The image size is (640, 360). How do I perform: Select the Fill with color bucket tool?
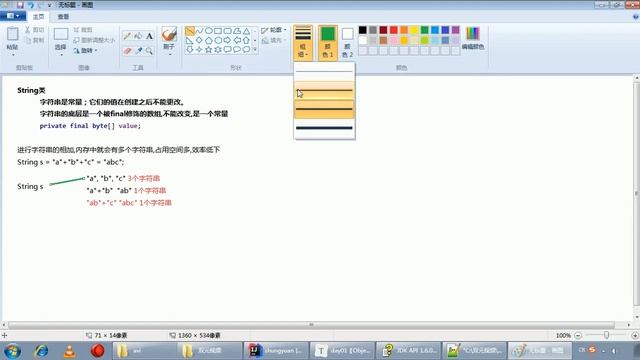(x=138, y=36)
